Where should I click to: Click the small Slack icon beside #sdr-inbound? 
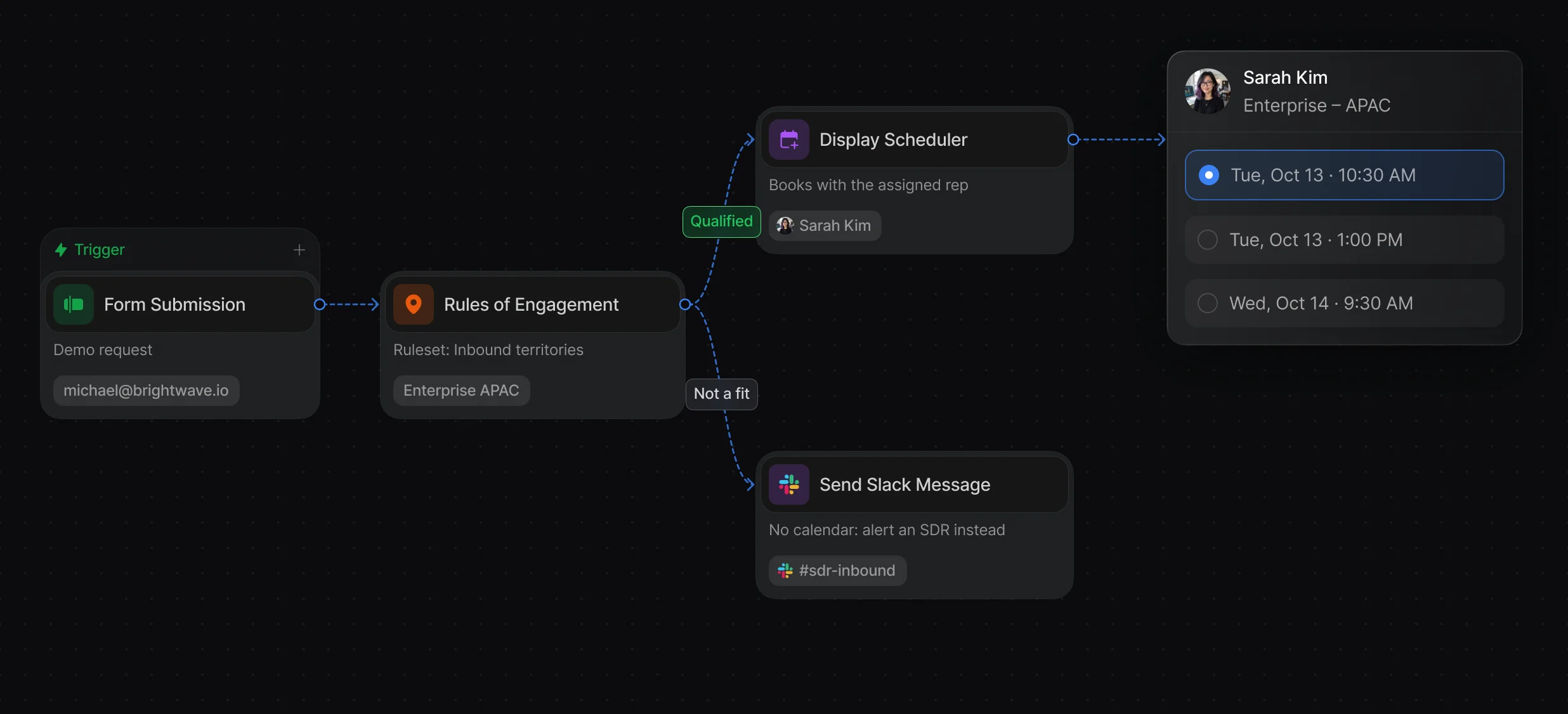pyautogui.click(x=785, y=571)
